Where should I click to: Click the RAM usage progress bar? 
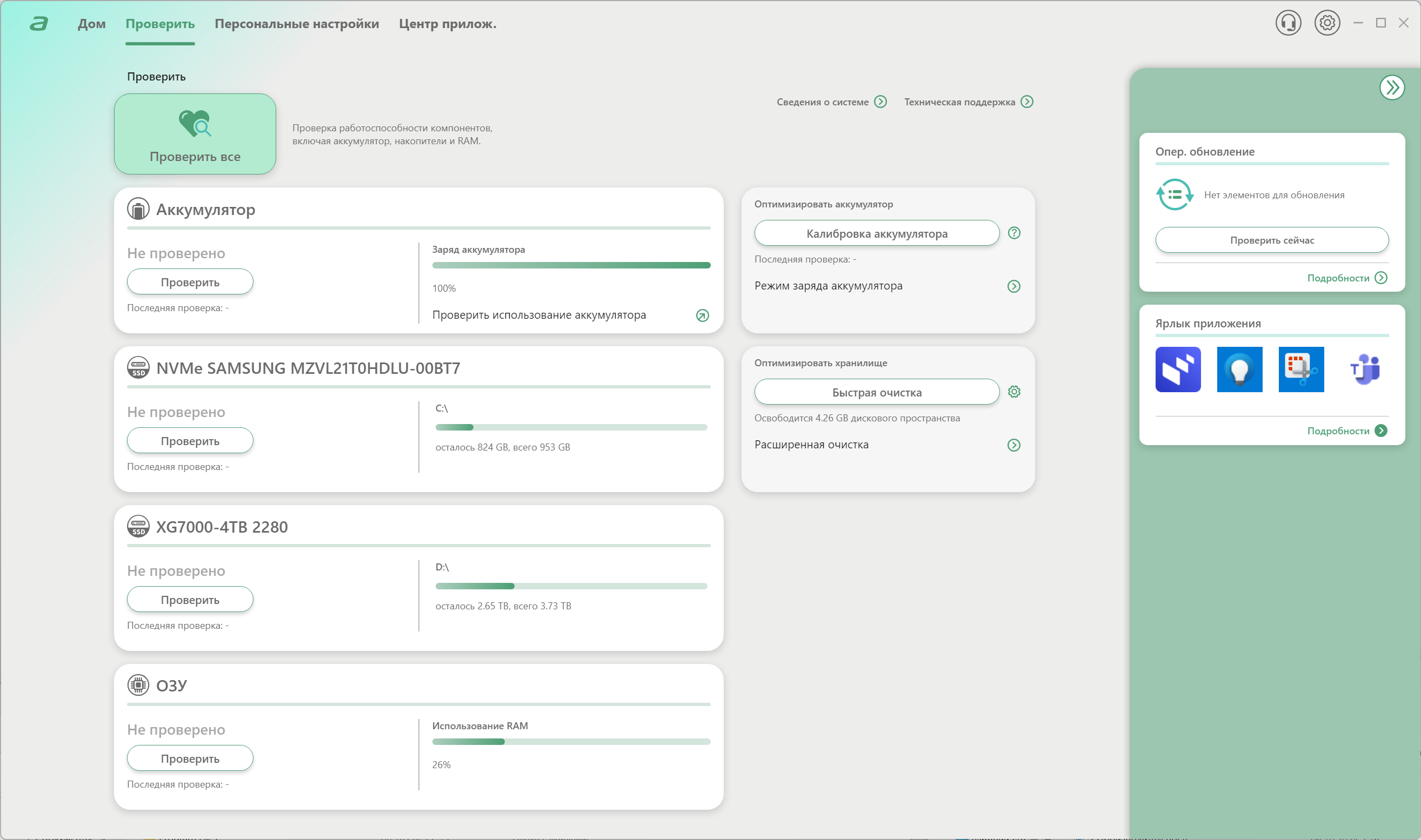click(571, 742)
